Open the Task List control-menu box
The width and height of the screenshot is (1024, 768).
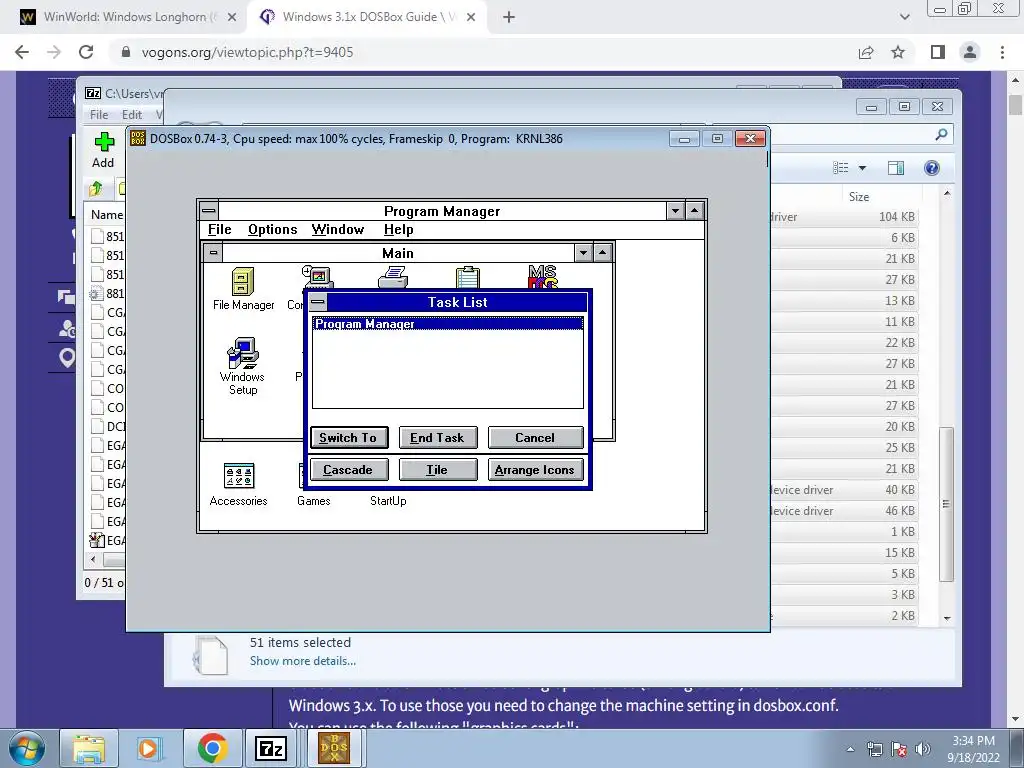[x=317, y=302]
